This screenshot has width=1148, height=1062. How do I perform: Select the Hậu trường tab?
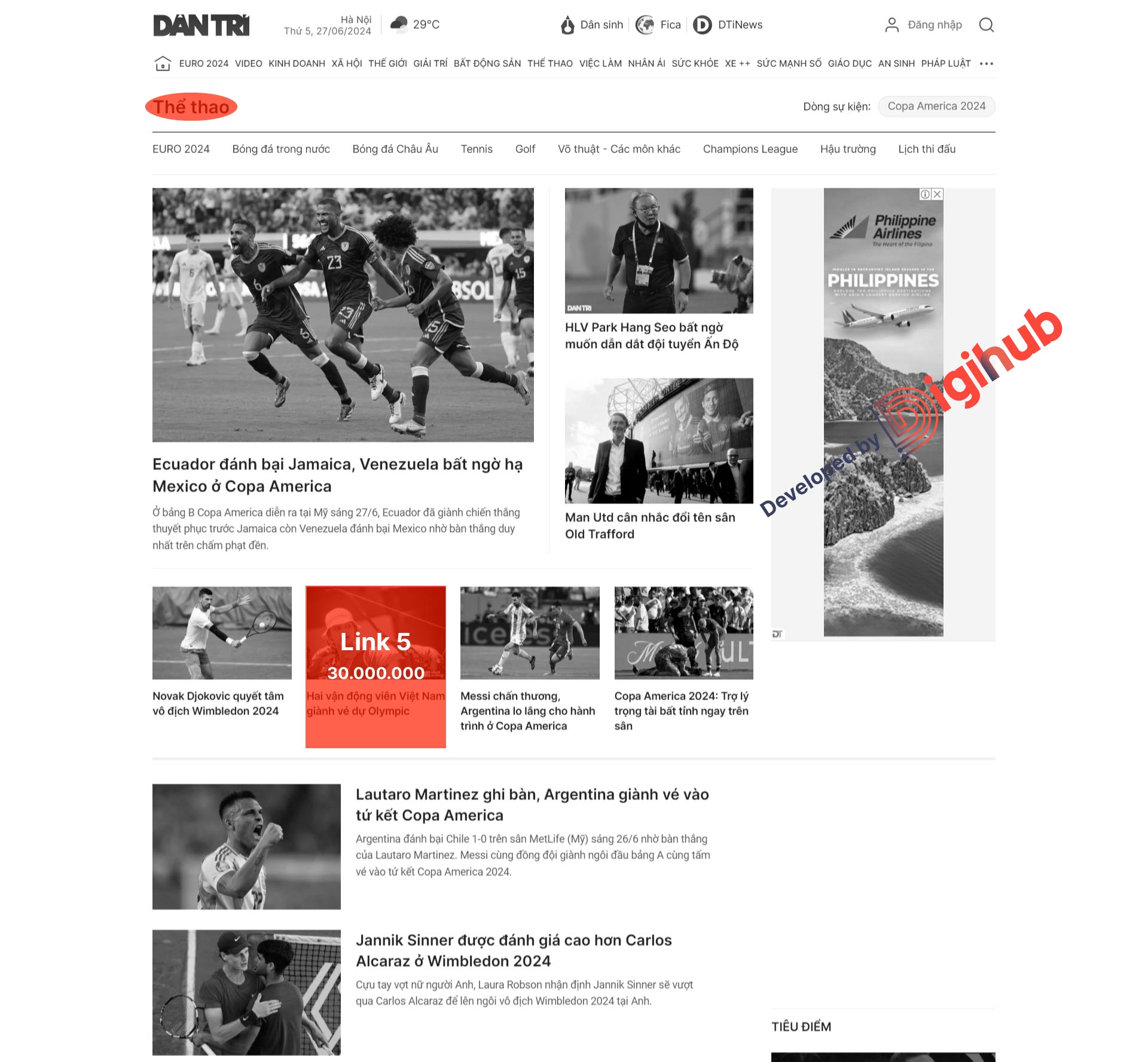847,149
